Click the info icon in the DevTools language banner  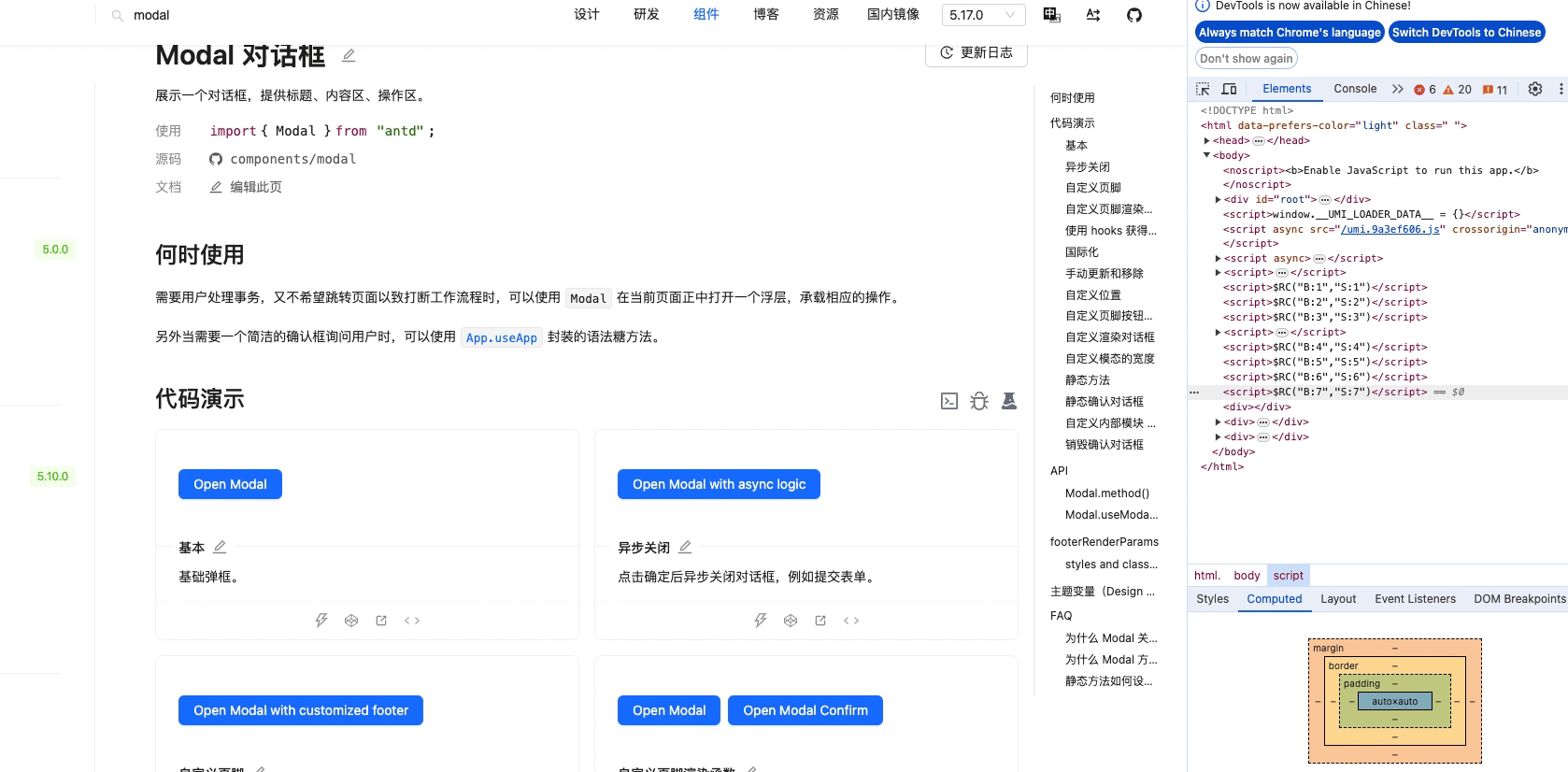coord(1204,6)
